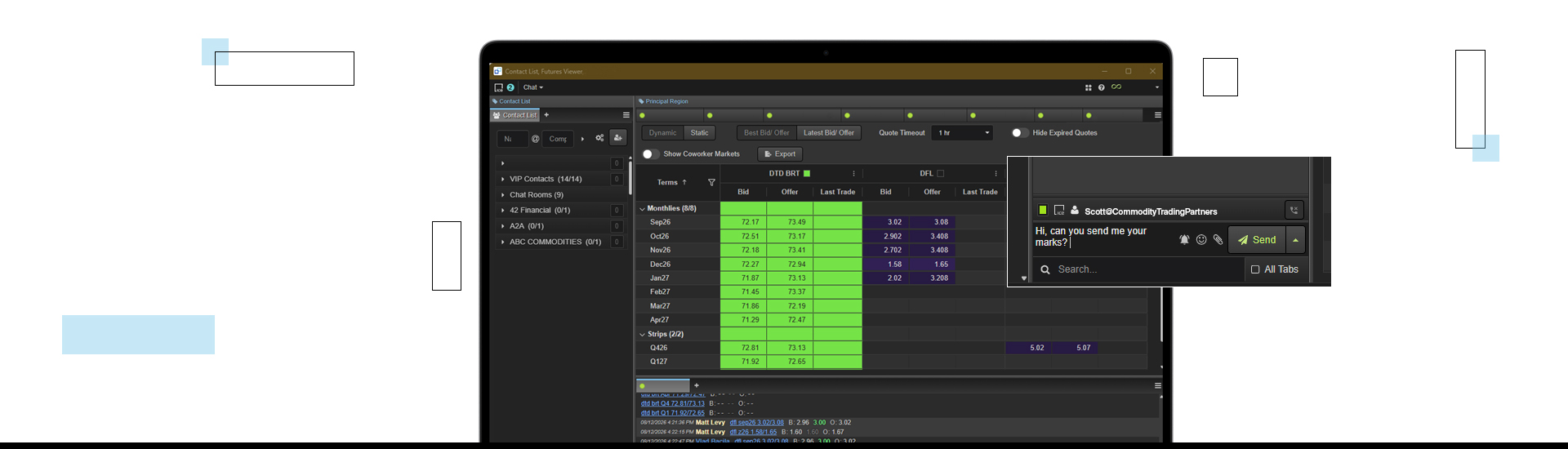The width and height of the screenshot is (1568, 449).
Task: Toggle Hide Expired Quotes switch
Action: pos(1020,132)
